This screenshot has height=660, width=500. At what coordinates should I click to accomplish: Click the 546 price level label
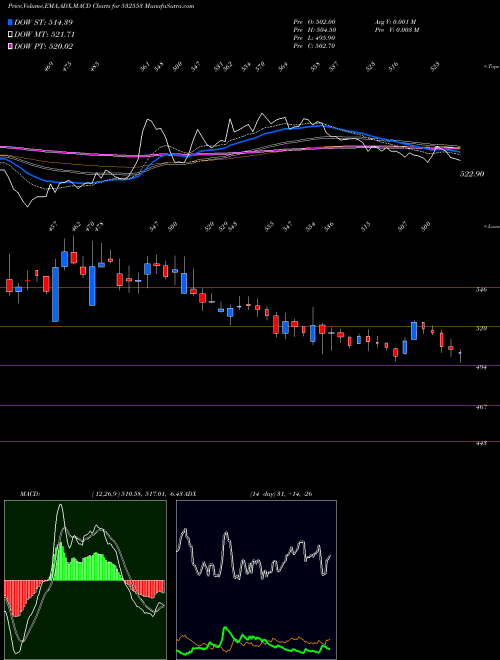tap(482, 290)
